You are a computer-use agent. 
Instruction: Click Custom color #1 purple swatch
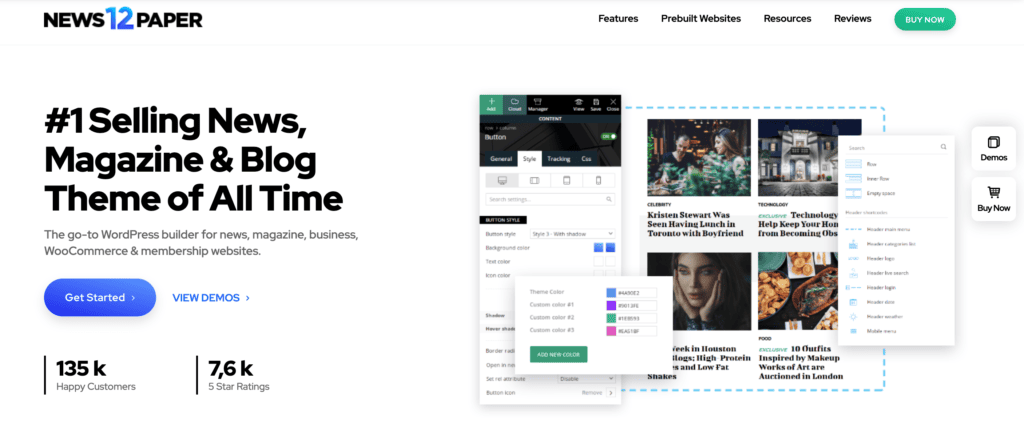(x=611, y=306)
